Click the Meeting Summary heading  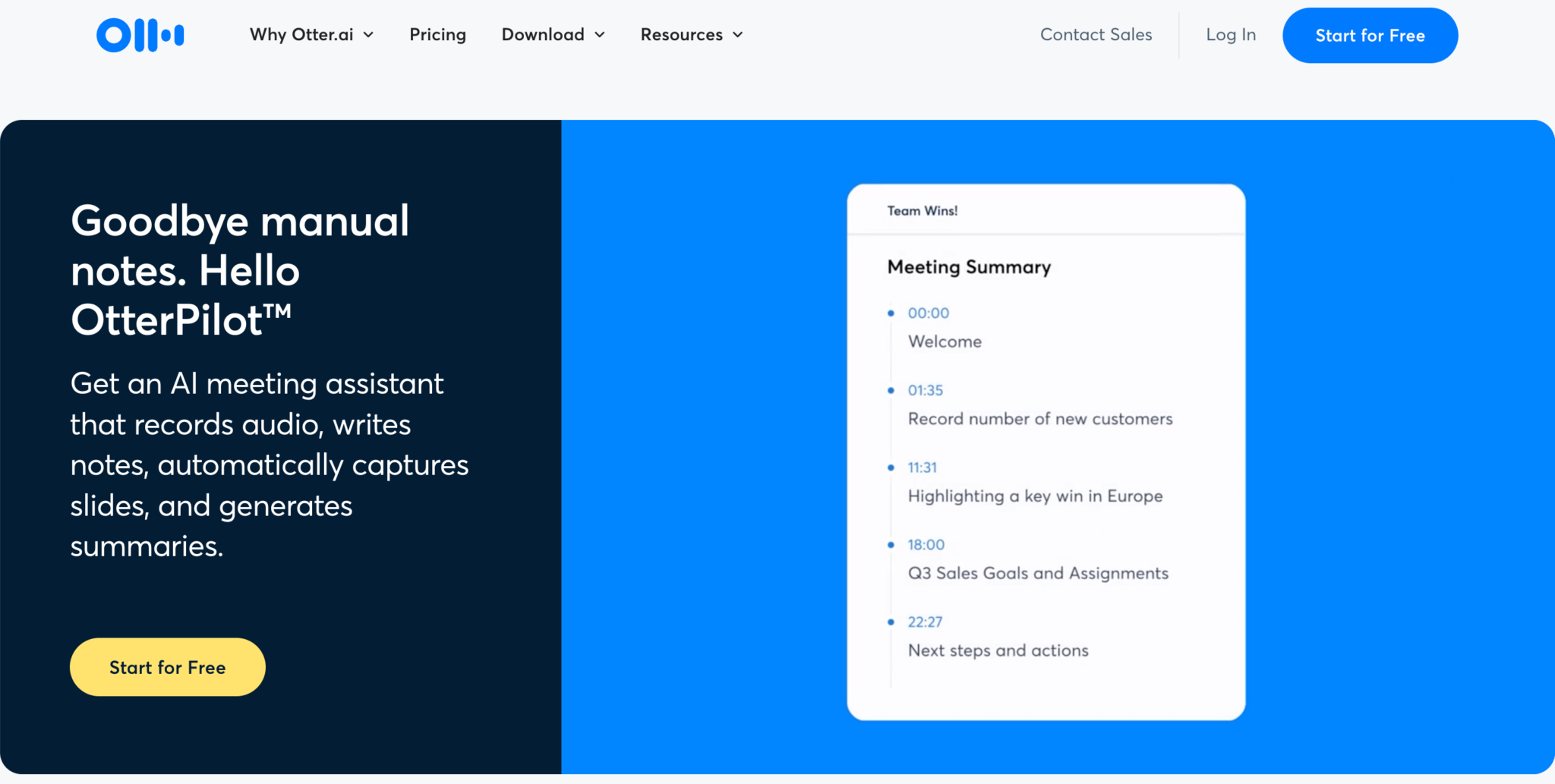[969, 267]
